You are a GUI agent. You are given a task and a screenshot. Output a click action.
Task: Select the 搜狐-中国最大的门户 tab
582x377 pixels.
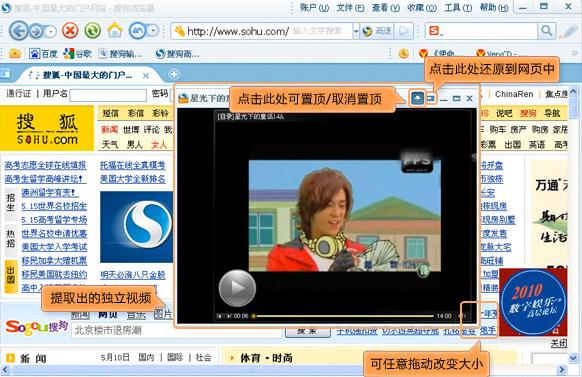pos(86,75)
